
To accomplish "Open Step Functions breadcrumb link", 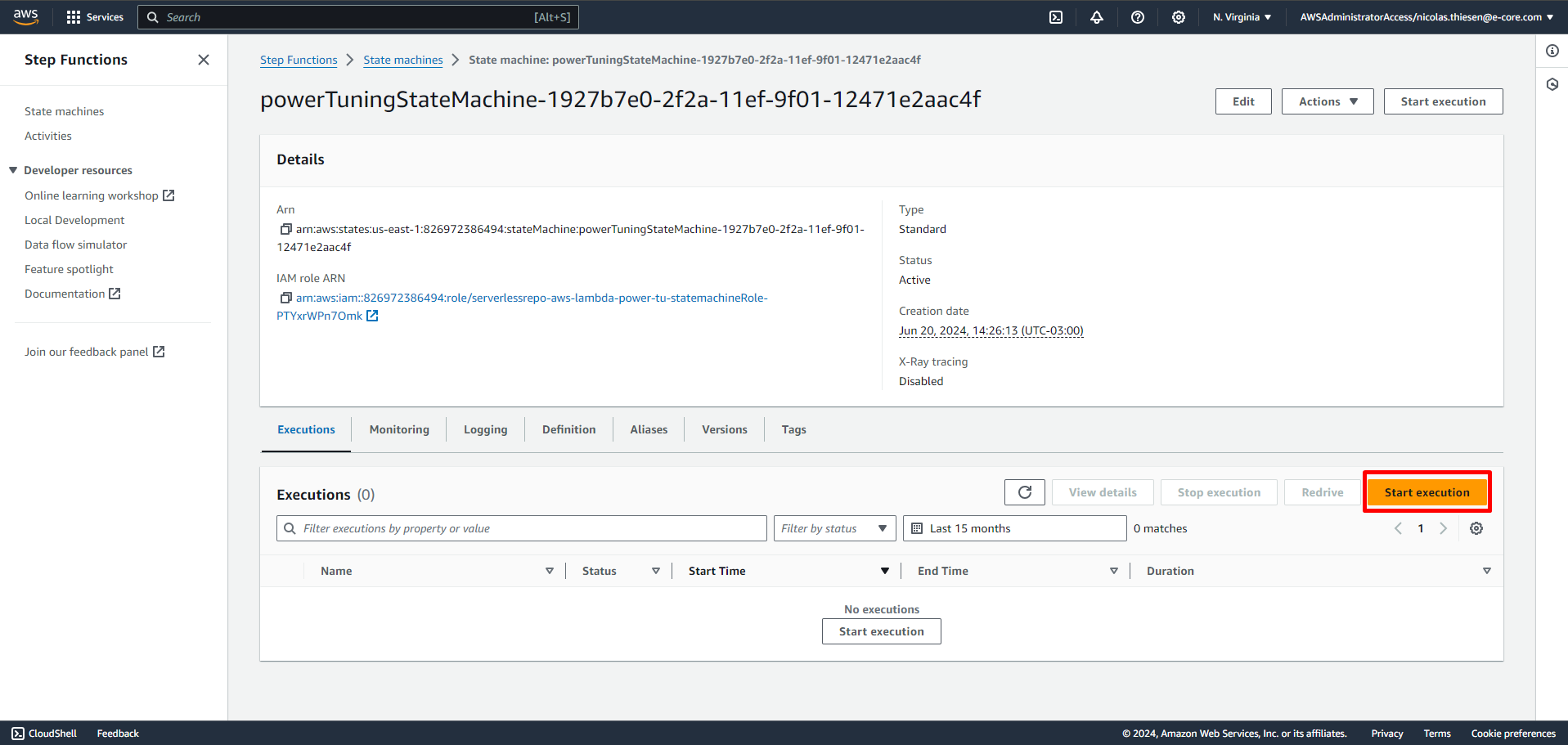I will (x=299, y=60).
